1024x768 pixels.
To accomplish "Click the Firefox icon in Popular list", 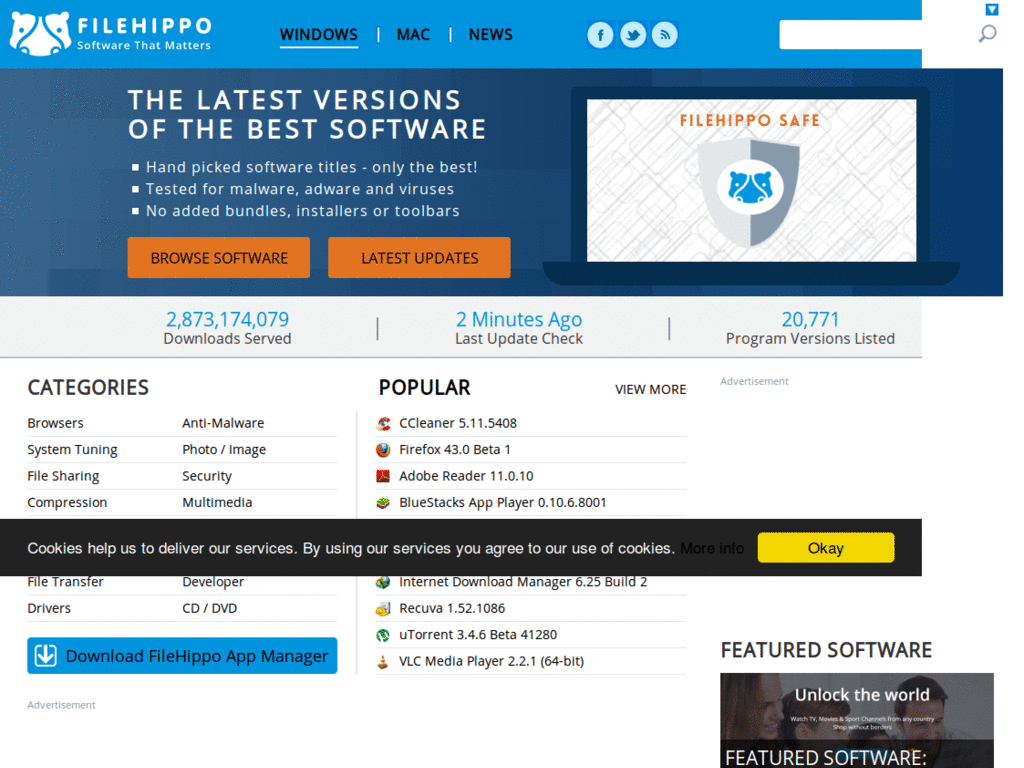I will tap(383, 450).
